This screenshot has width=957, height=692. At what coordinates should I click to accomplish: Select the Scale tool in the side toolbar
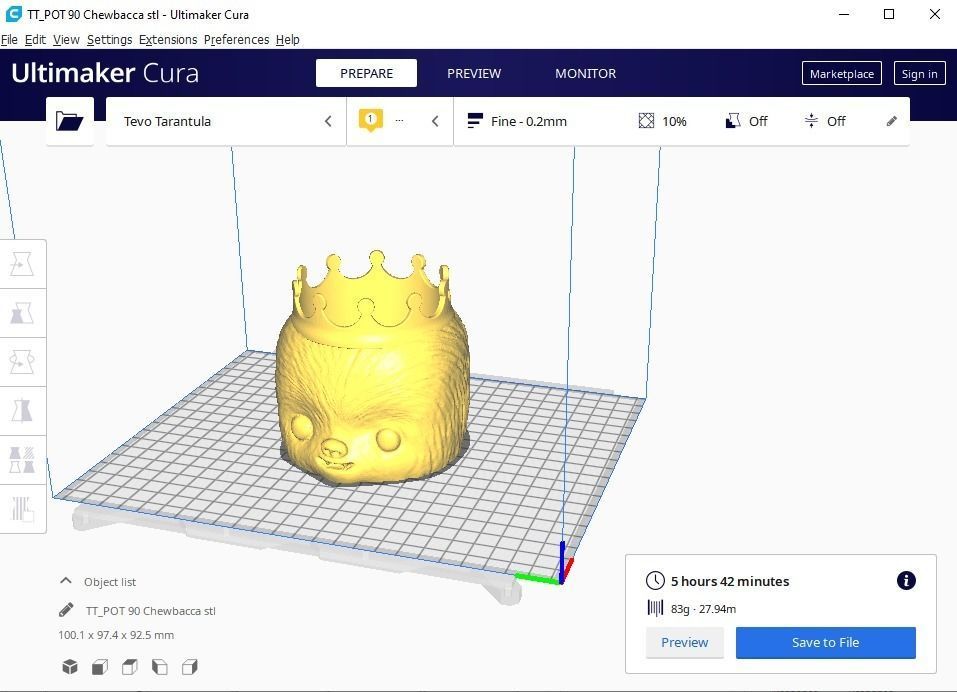pos(22,313)
